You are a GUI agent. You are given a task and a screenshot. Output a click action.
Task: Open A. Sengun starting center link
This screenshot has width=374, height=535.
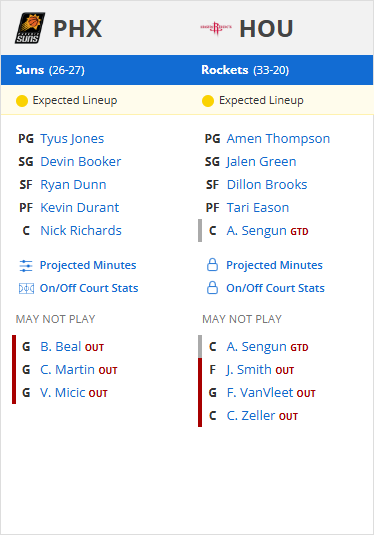pos(257,231)
